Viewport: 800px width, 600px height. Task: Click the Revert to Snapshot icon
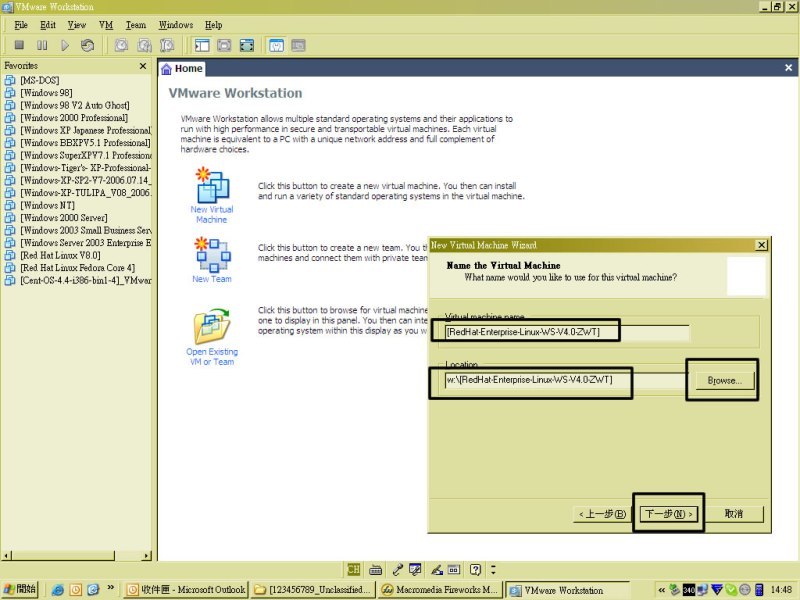[x=144, y=45]
